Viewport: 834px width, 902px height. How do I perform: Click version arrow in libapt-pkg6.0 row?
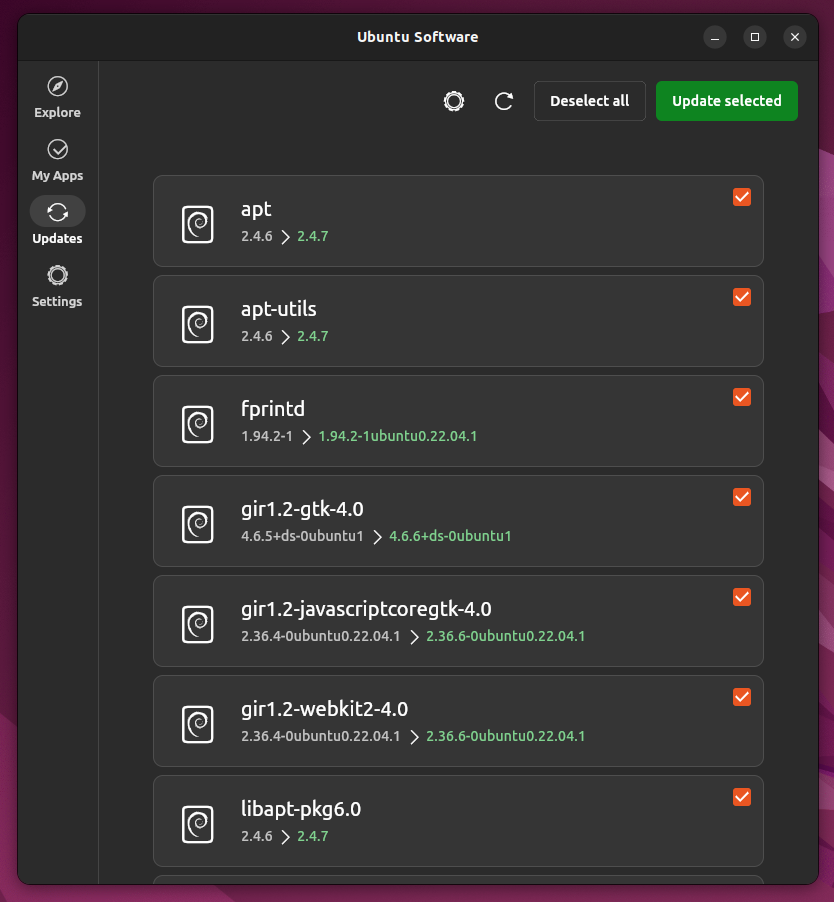point(285,837)
